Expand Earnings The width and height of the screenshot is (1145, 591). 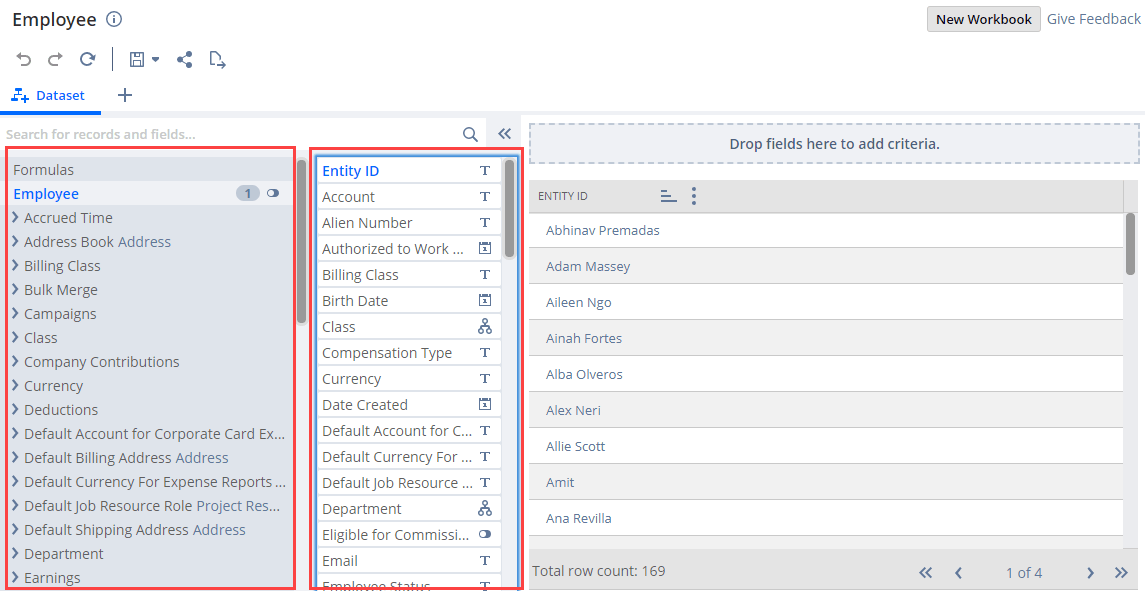[16, 578]
